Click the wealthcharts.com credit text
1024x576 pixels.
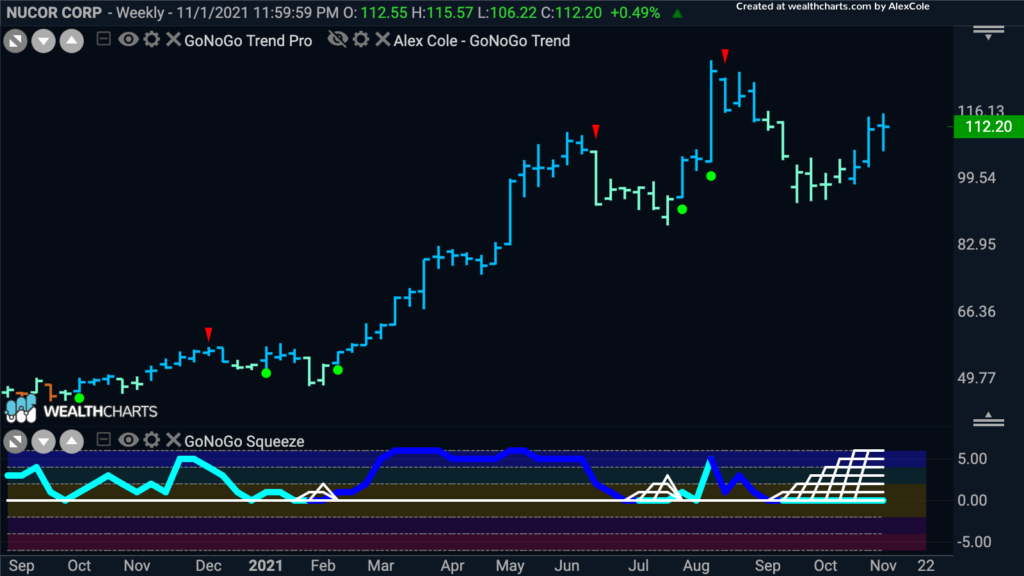(x=832, y=7)
